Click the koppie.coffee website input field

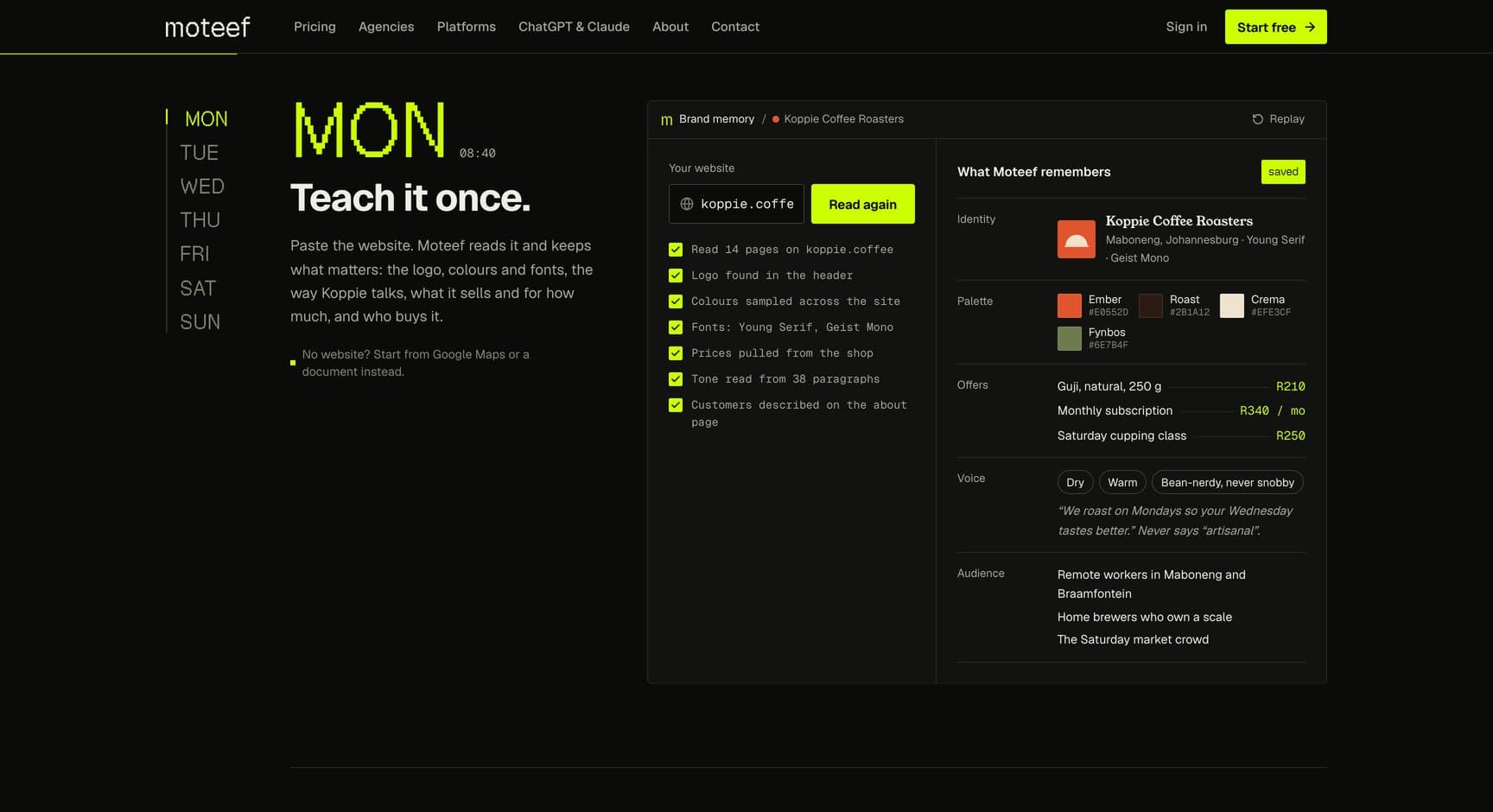736,204
